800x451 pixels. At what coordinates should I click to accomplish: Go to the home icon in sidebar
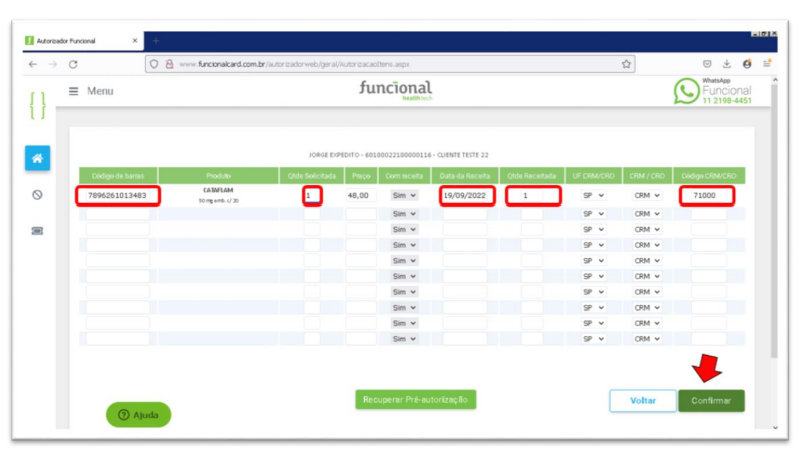pos(37,158)
